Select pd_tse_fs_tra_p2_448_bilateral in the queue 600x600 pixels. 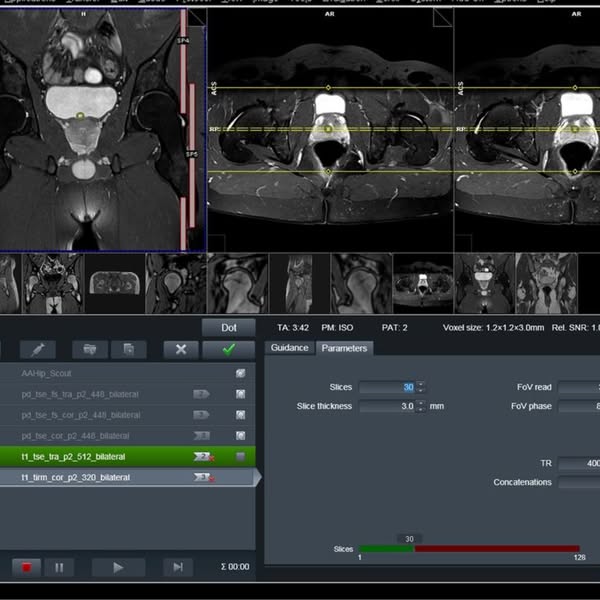point(127,394)
